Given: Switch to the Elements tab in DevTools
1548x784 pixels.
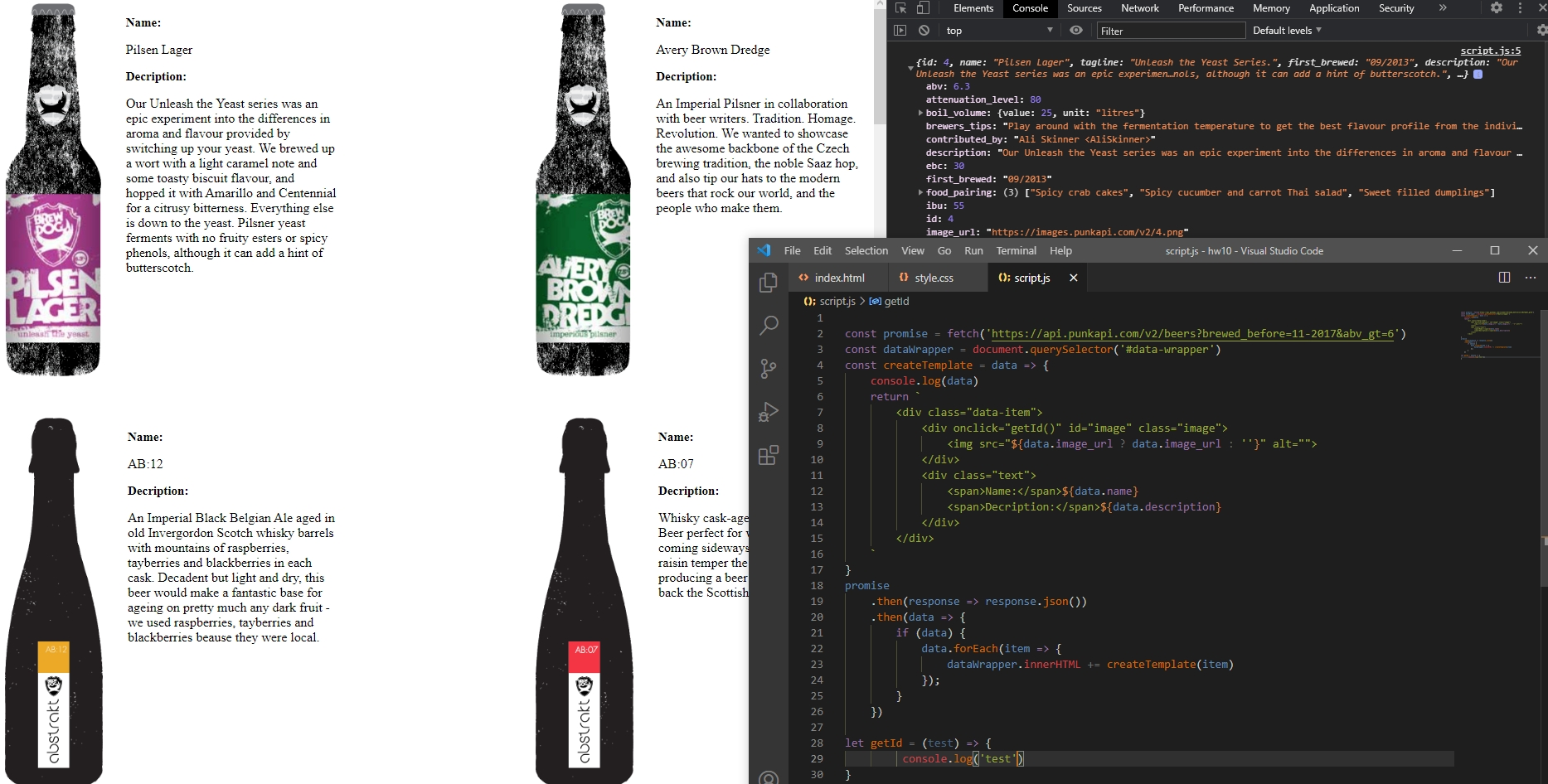Looking at the screenshot, I should tap(973, 8).
